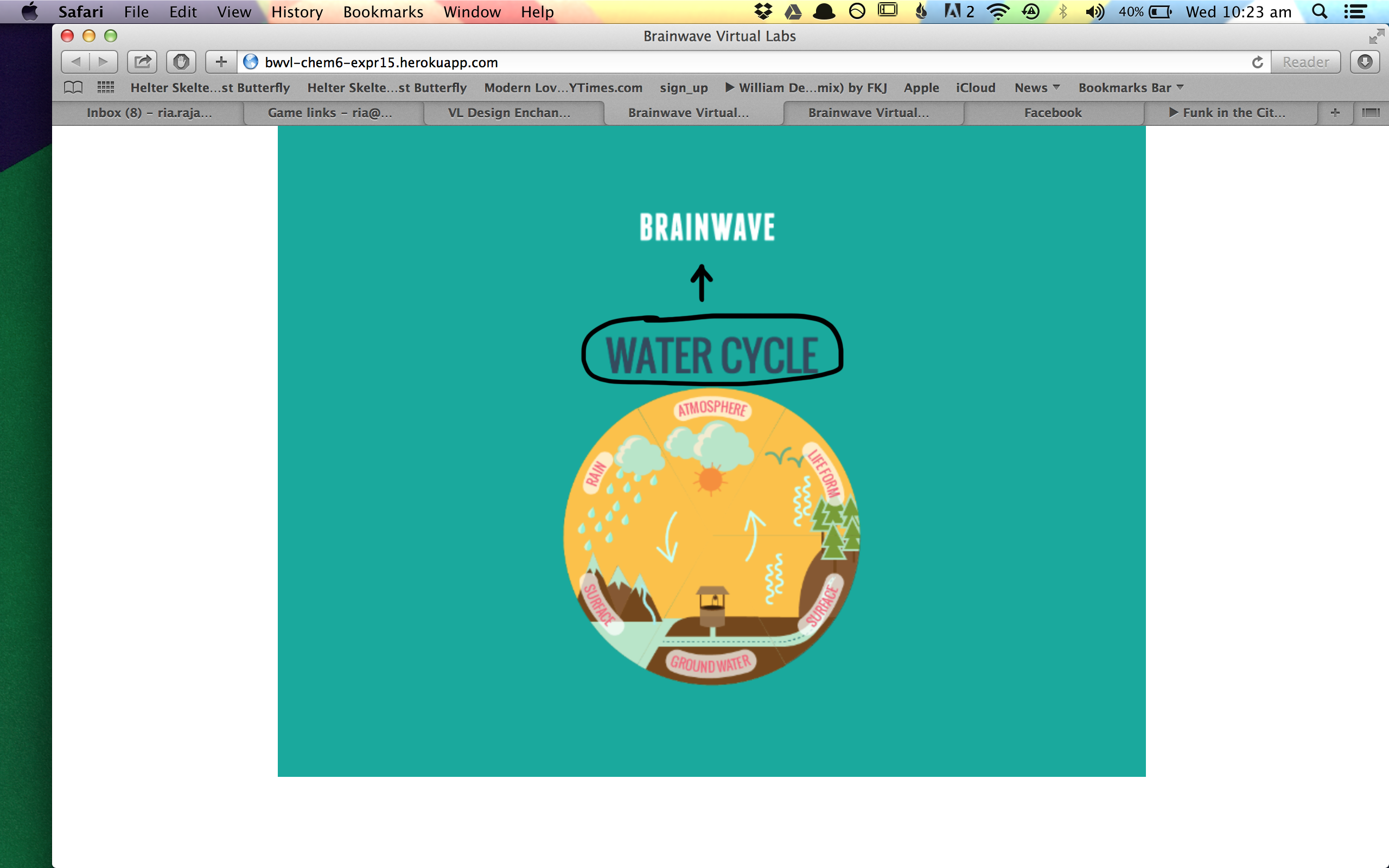The image size is (1389, 868).
Task: Click the site globe icon in address bar
Action: (250, 62)
